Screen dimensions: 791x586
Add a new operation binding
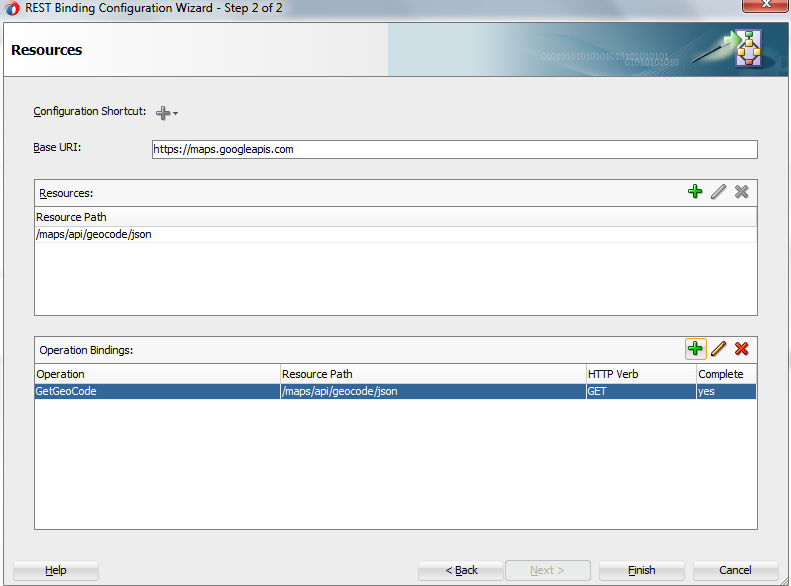695,348
